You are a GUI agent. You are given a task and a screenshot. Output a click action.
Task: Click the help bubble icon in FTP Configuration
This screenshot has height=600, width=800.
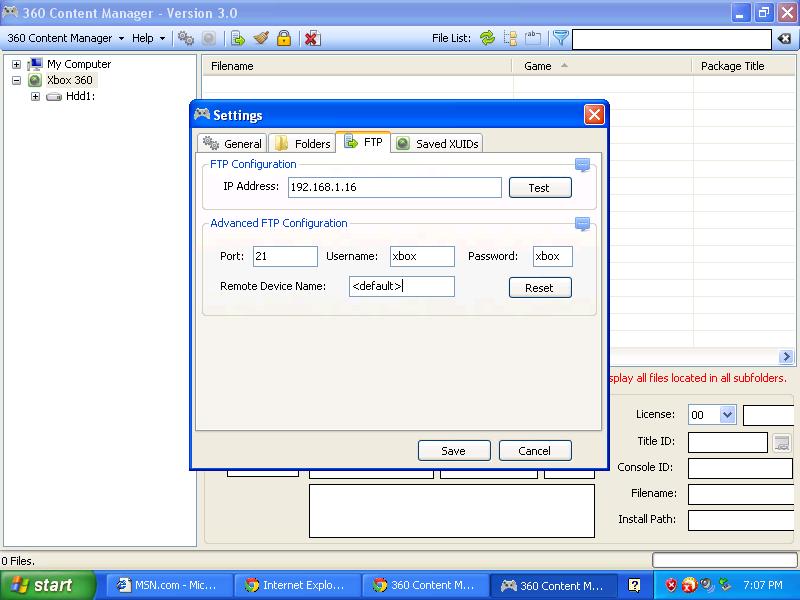pos(582,165)
